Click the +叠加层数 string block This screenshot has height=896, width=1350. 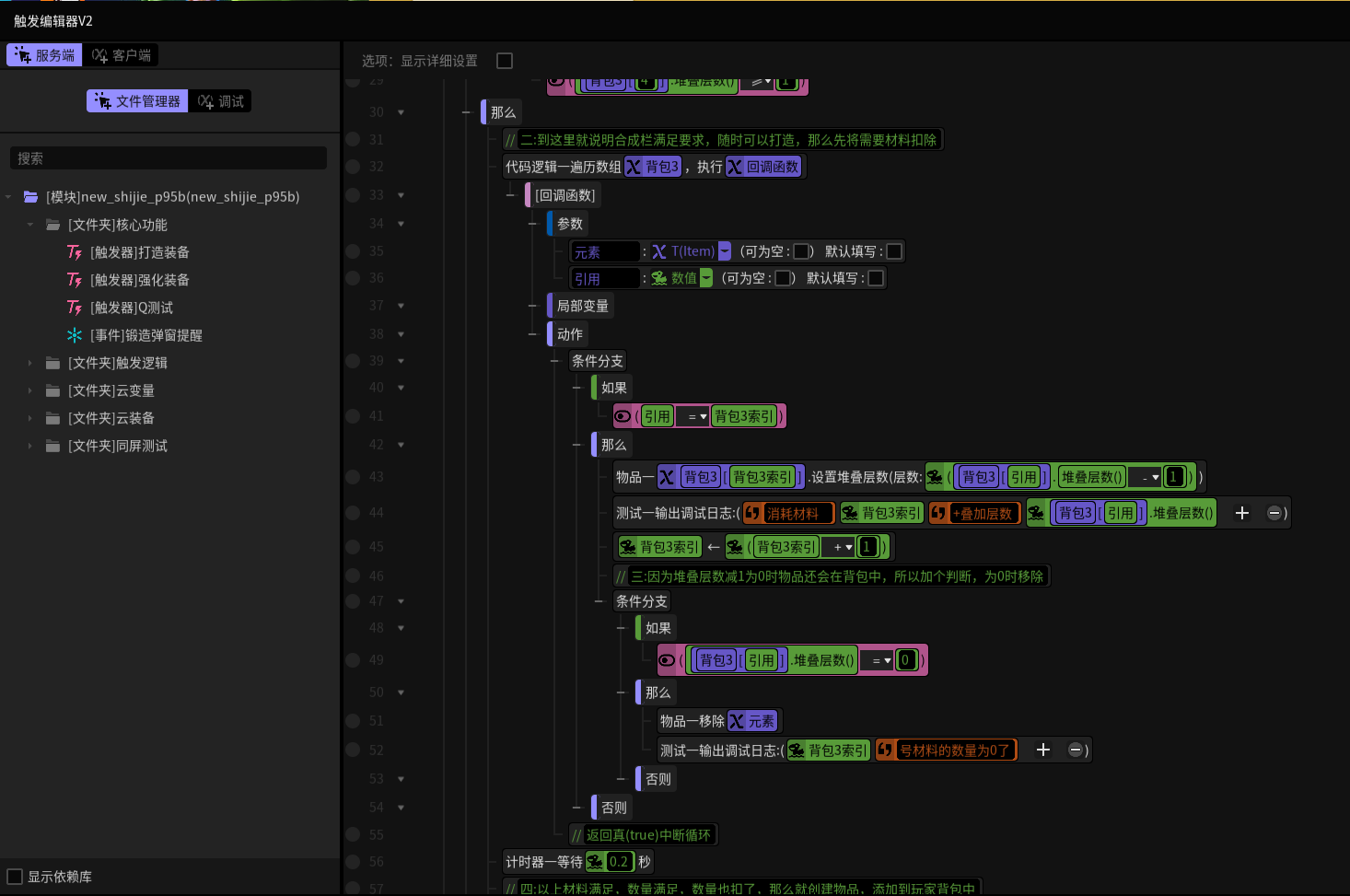[x=975, y=513]
